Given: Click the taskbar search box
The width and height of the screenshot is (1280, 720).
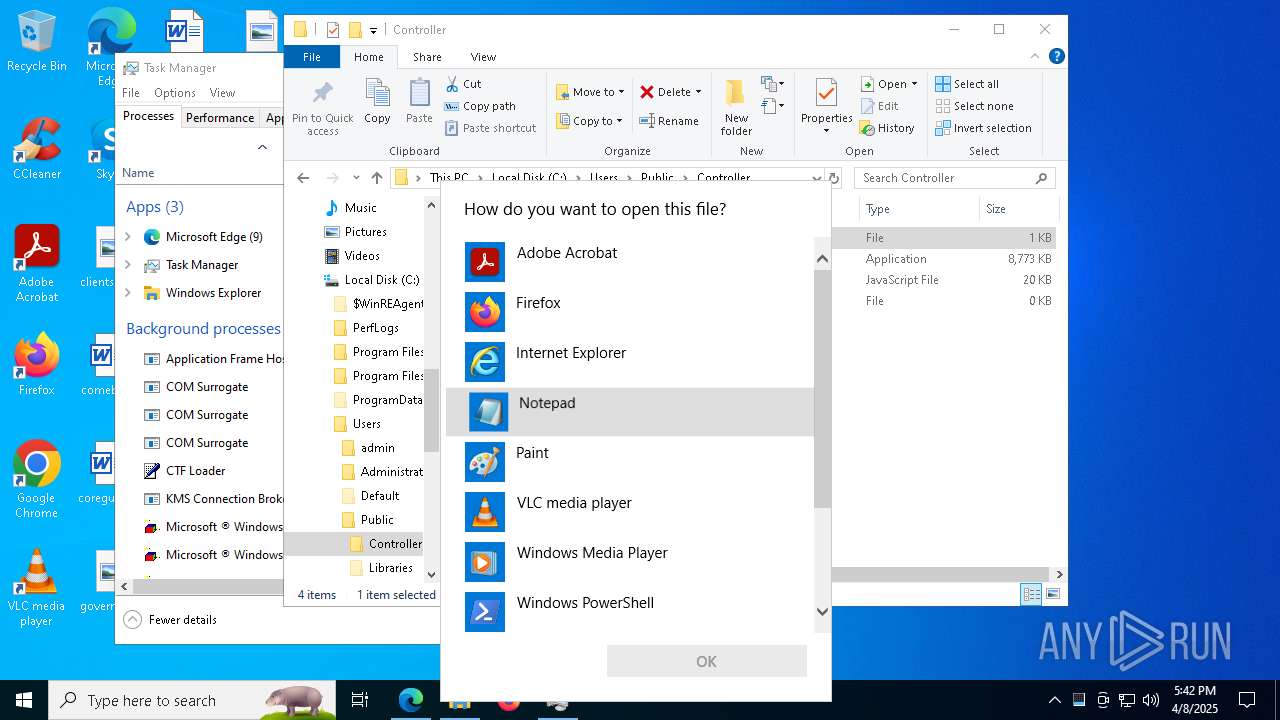Looking at the screenshot, I should point(192,700).
